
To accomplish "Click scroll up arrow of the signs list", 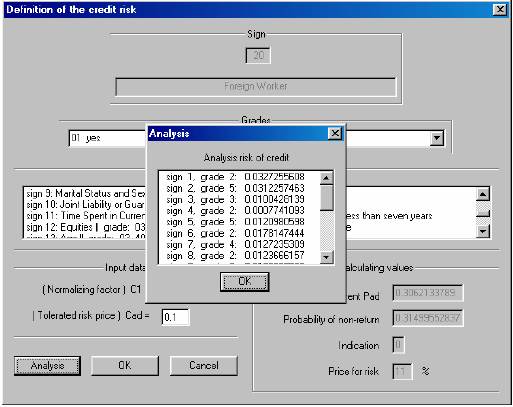I will coord(483,194).
